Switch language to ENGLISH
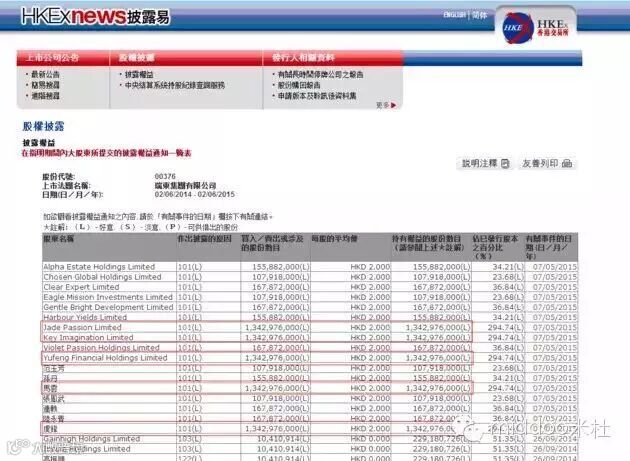Viewport: 630px width, 461px height. click(454, 15)
